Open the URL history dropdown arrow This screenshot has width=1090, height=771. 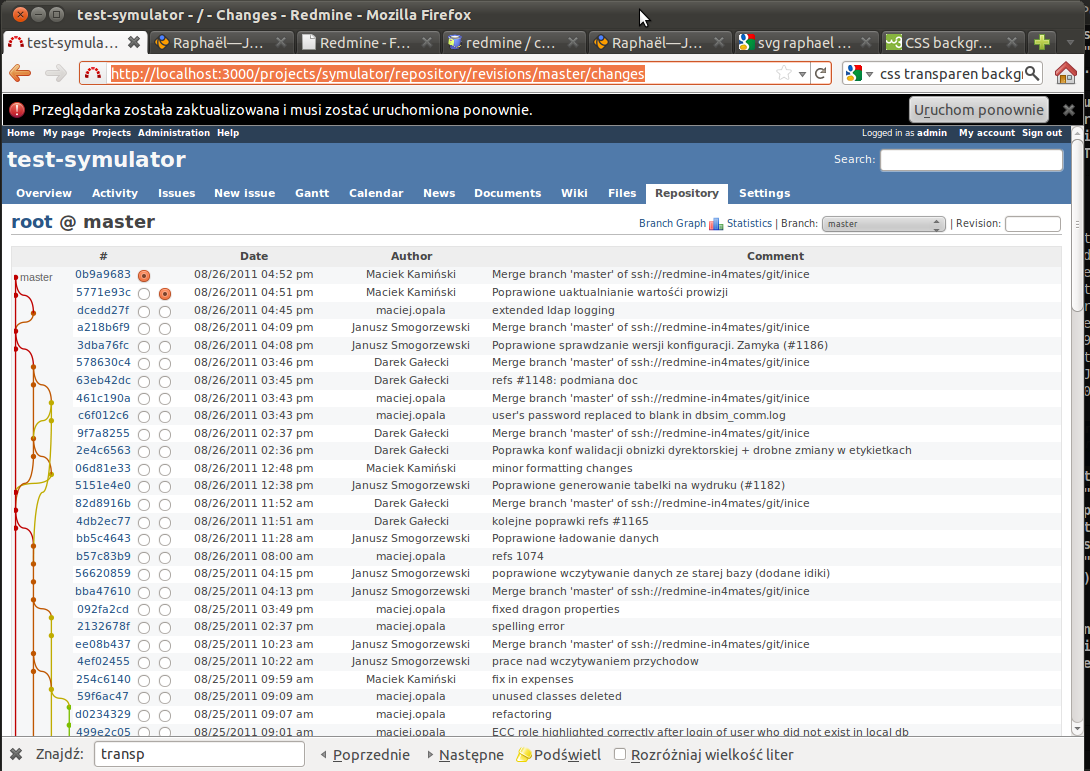coord(802,74)
